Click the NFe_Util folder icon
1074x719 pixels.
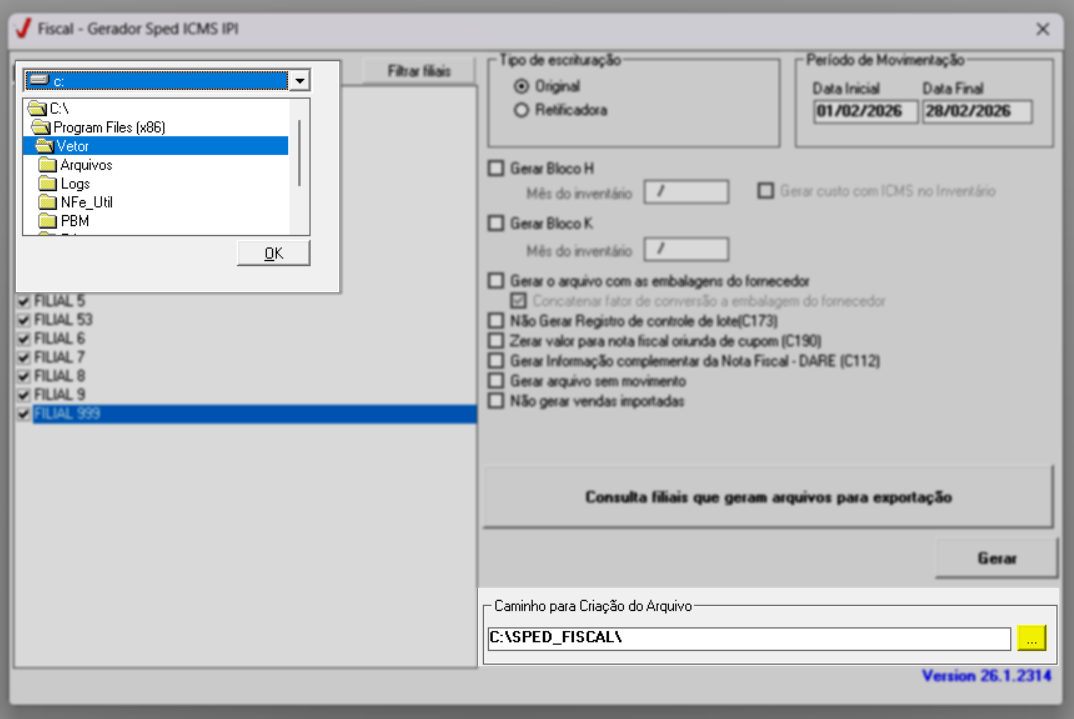coord(47,202)
